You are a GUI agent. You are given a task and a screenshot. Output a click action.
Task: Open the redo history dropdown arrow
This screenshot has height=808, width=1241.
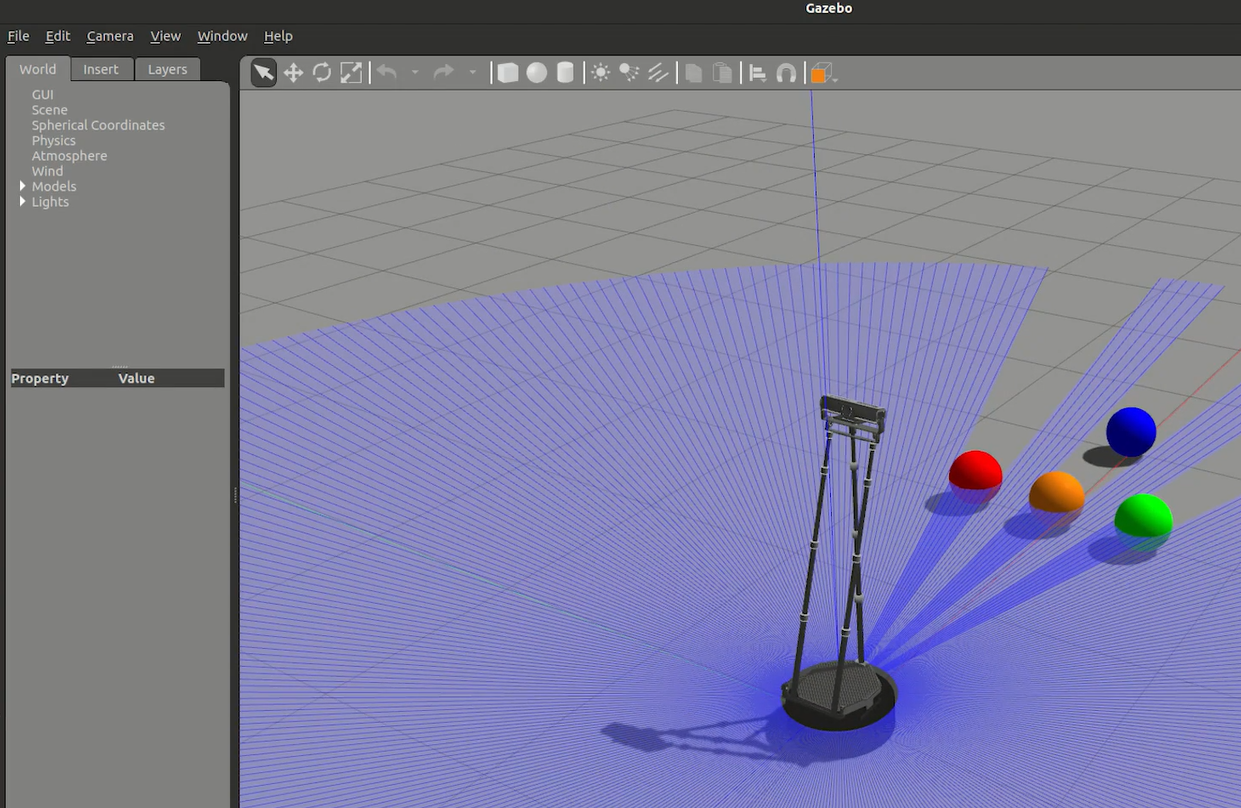(473, 73)
